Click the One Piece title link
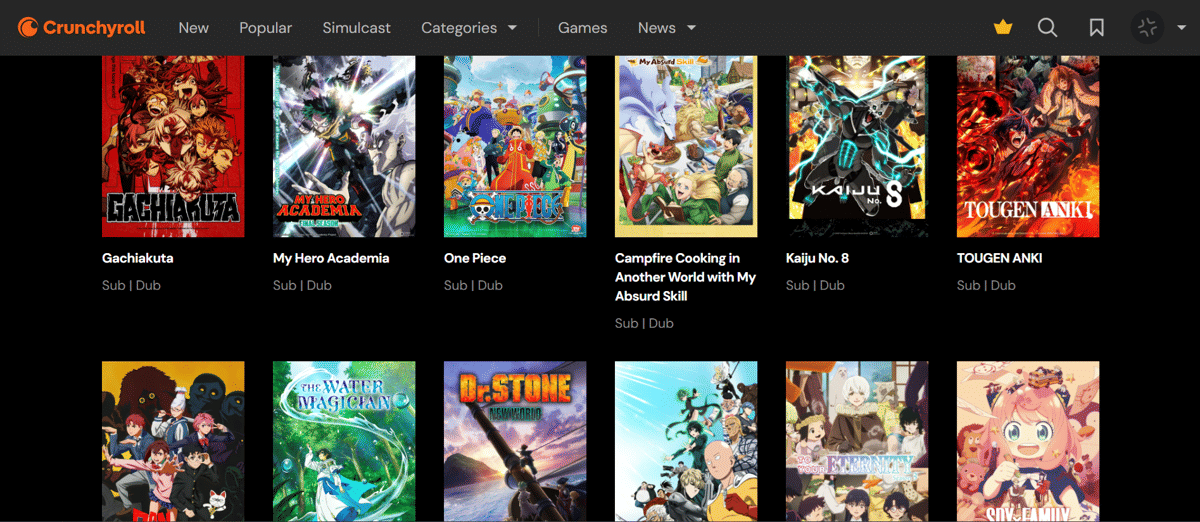The image size is (1200, 522). pos(475,258)
